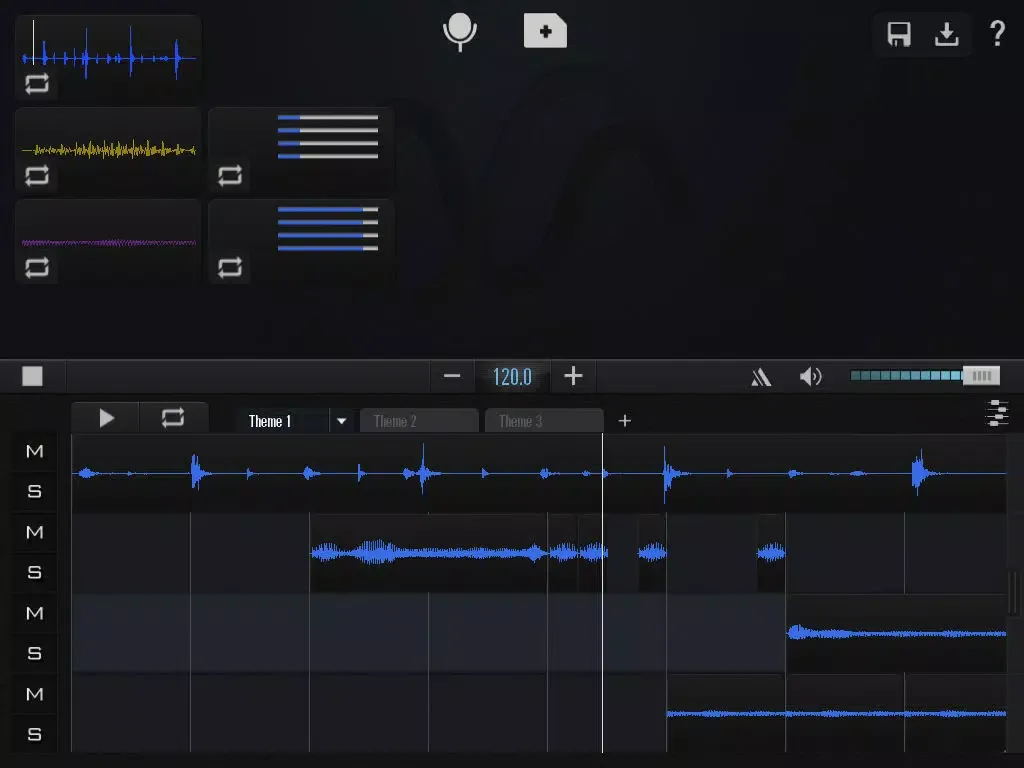Adjust the master volume slider
Image resolution: width=1024 pixels, height=768 pixels.
(925, 376)
